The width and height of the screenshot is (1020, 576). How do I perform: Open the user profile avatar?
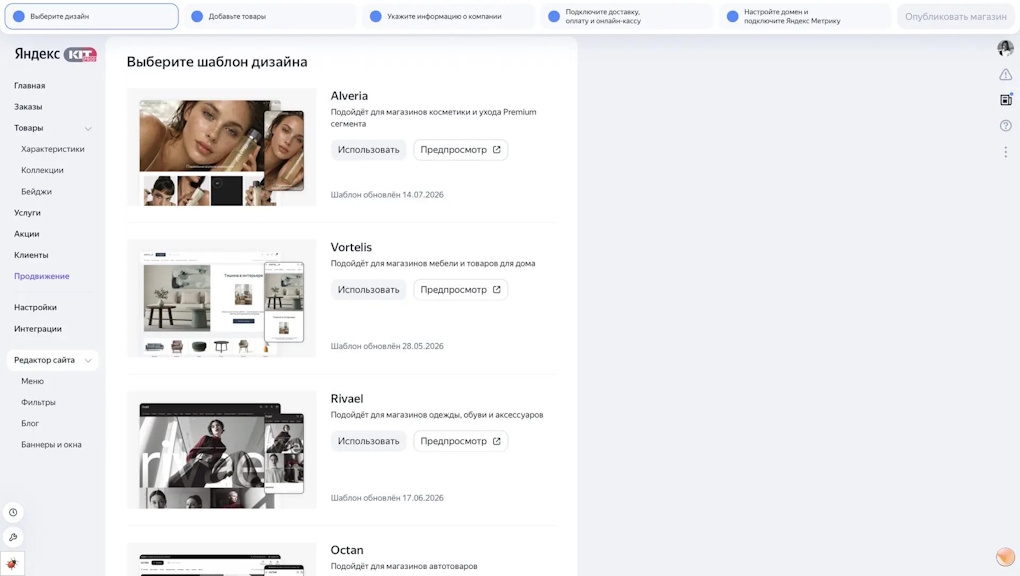[1005, 48]
